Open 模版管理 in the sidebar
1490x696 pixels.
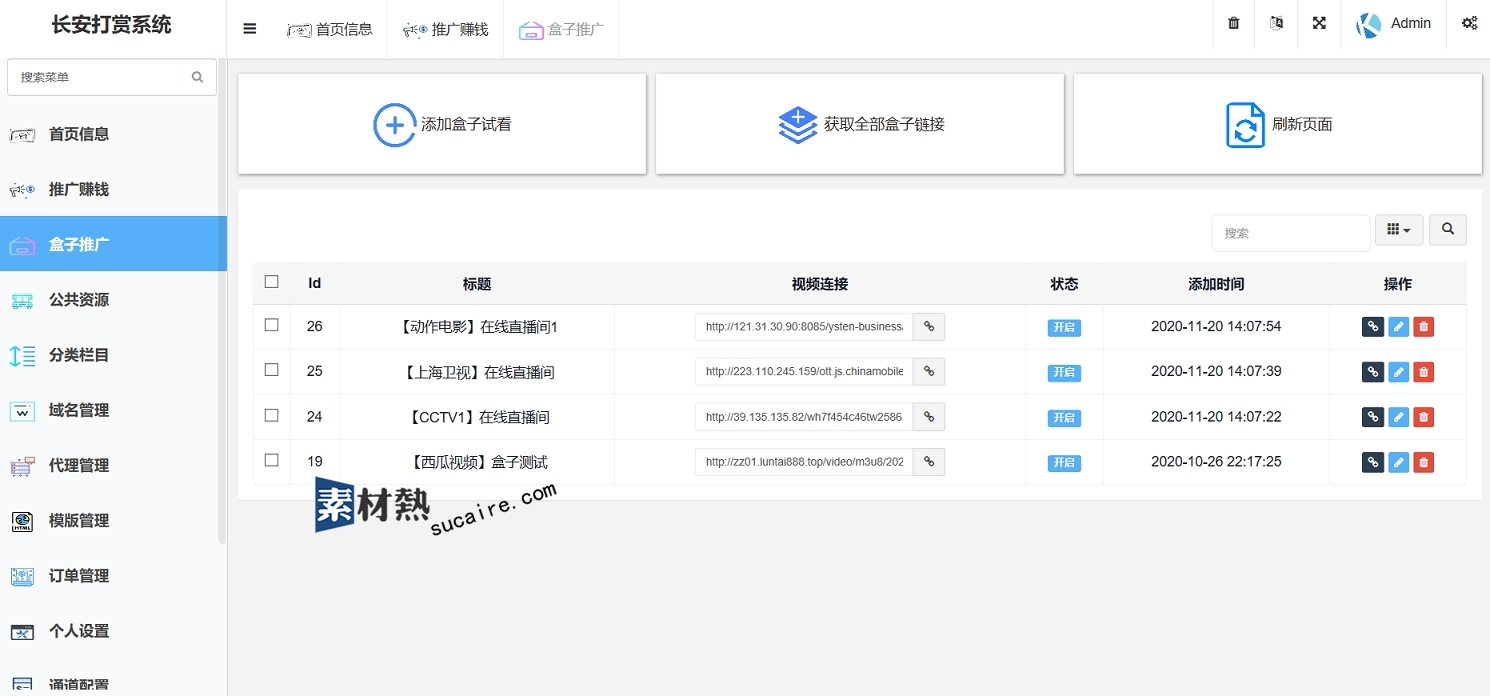point(113,520)
